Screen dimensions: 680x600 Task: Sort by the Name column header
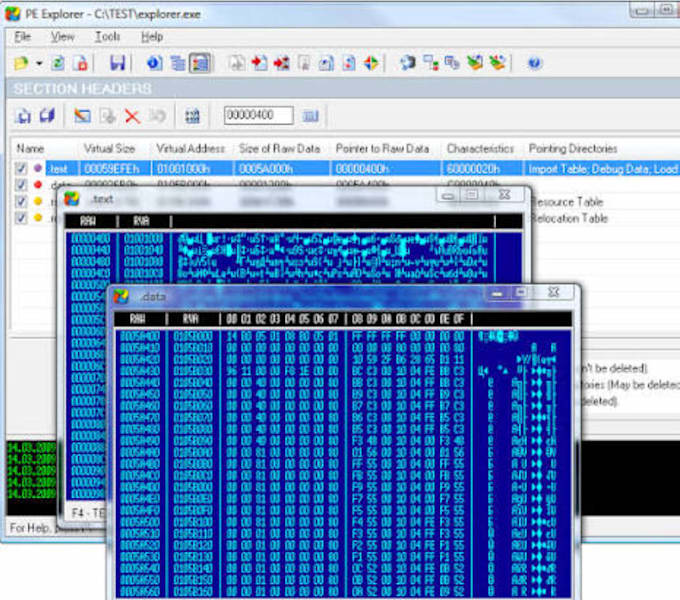30,149
